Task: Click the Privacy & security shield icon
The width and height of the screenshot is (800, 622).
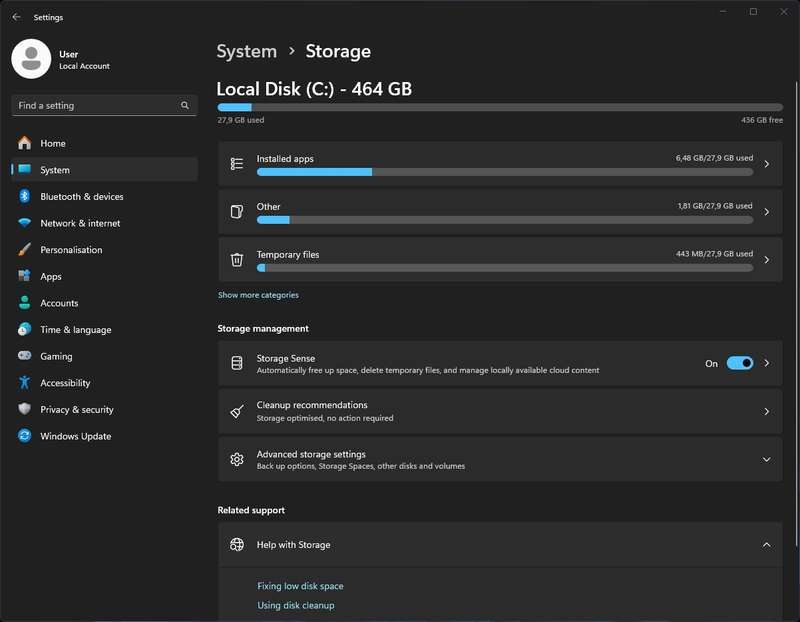Action: click(24, 409)
